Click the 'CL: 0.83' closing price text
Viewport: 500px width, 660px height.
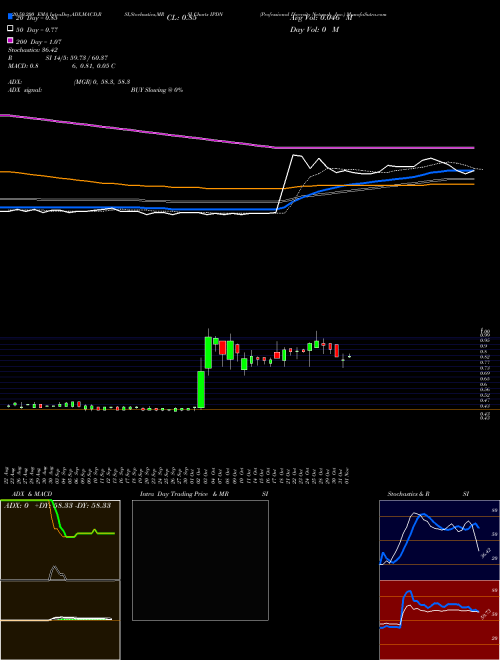click(182, 18)
